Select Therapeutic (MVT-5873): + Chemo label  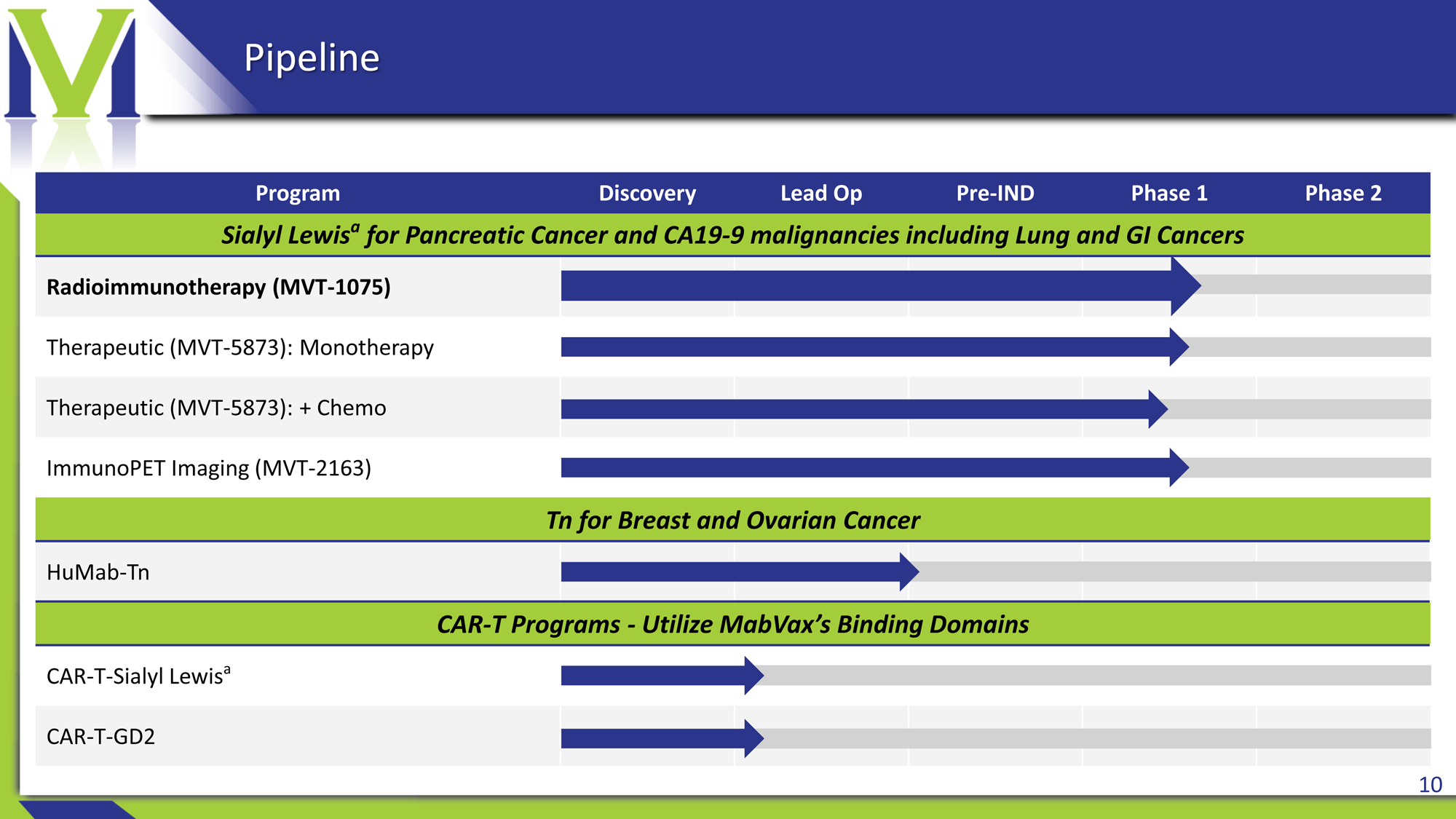(x=216, y=408)
